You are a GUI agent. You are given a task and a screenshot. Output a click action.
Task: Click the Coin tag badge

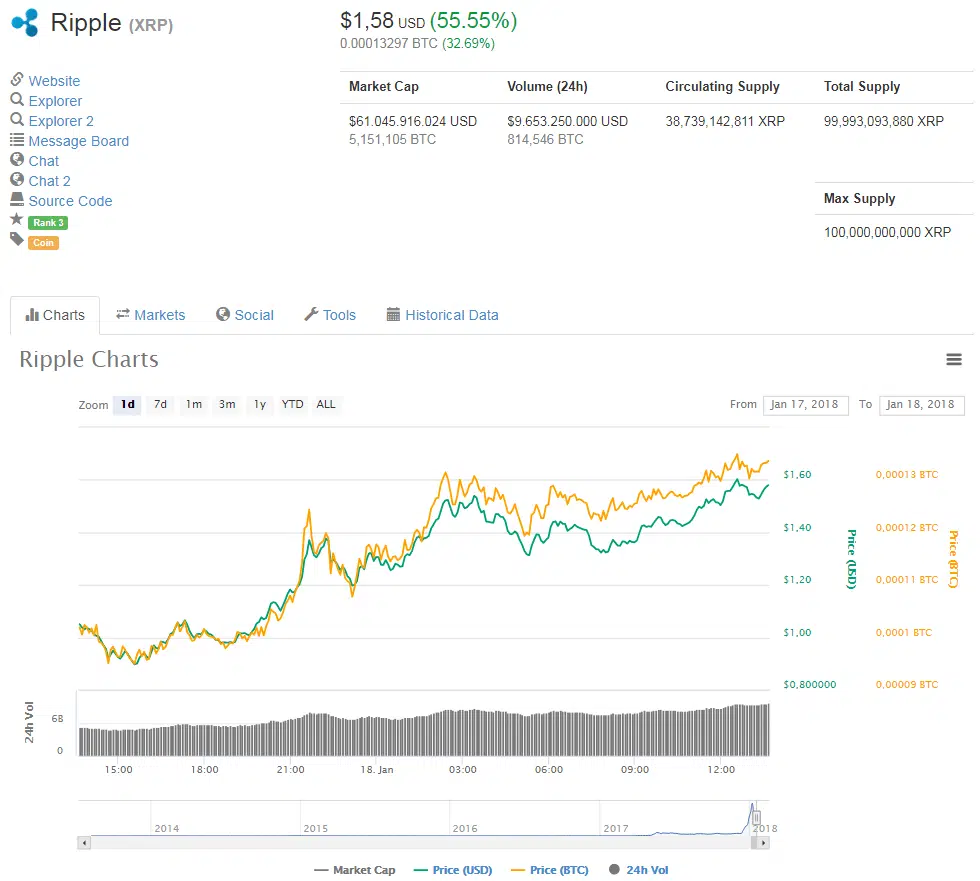click(43, 242)
